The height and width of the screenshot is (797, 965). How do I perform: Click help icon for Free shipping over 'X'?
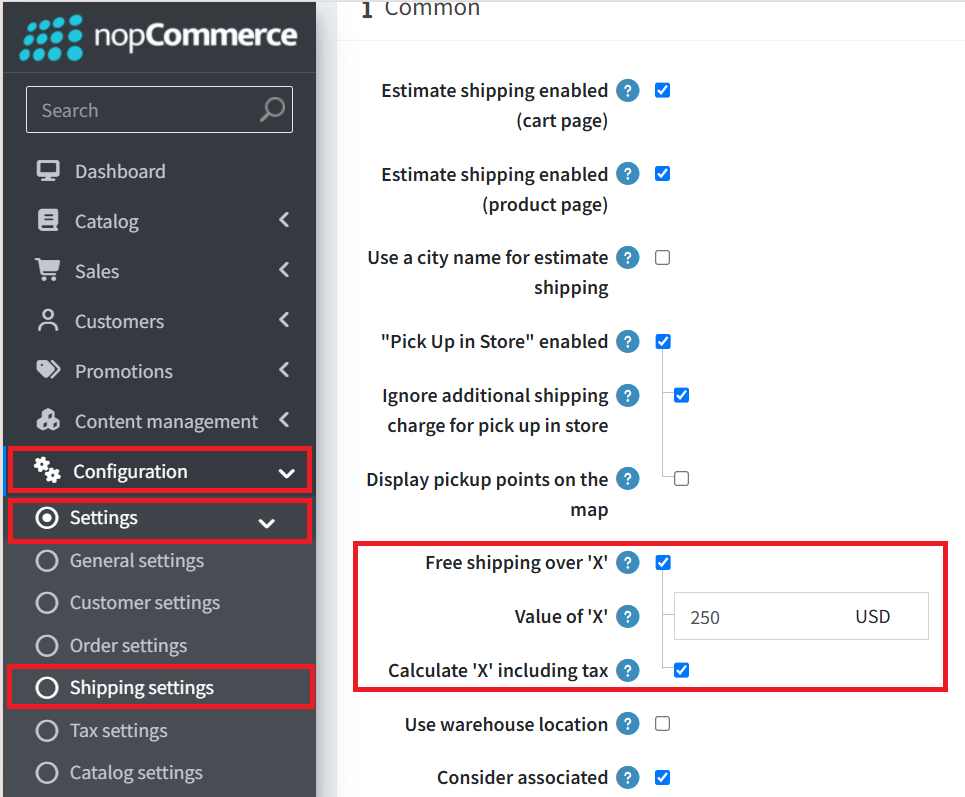[628, 562]
